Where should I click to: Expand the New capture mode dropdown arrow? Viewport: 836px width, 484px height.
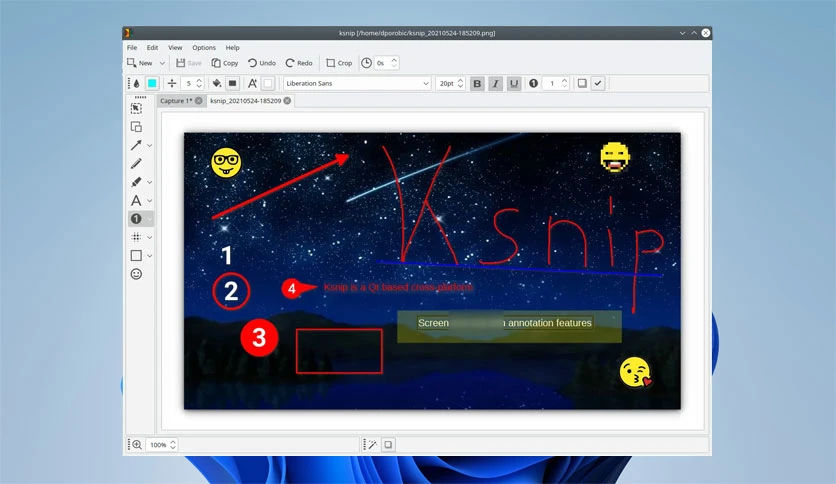[162, 63]
